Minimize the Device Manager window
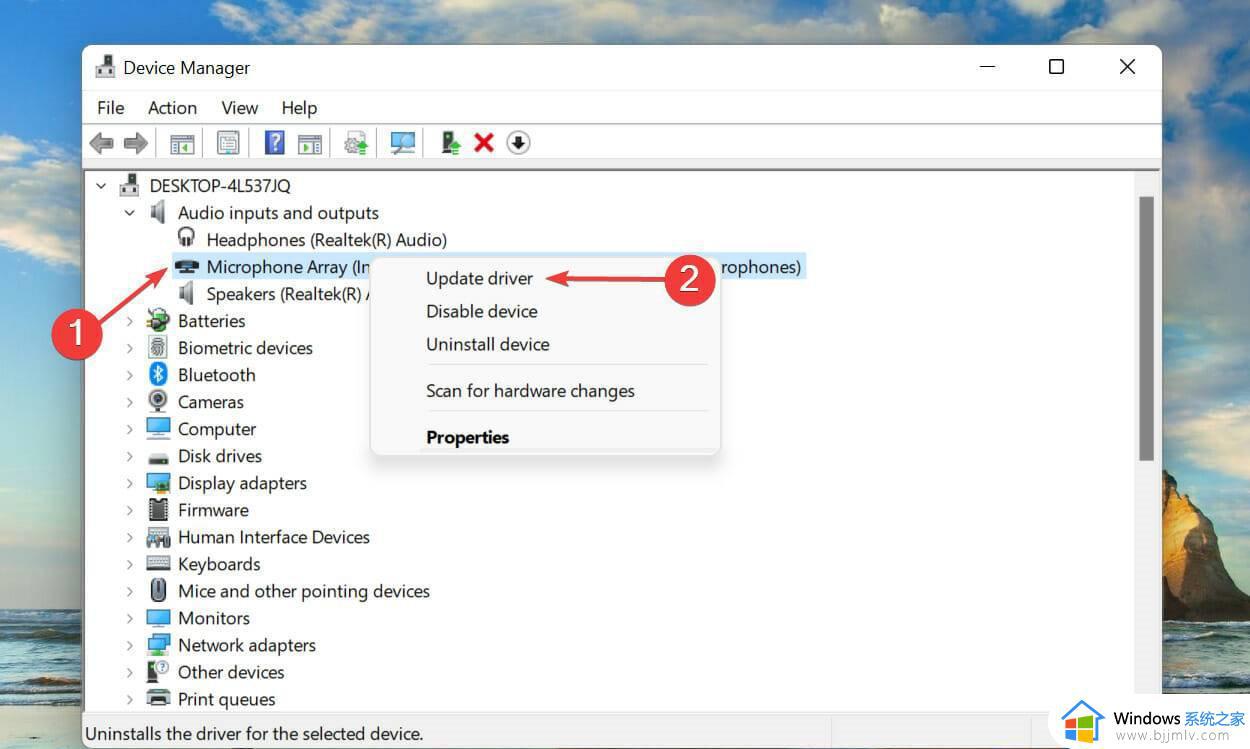The image size is (1250, 749). point(988,67)
